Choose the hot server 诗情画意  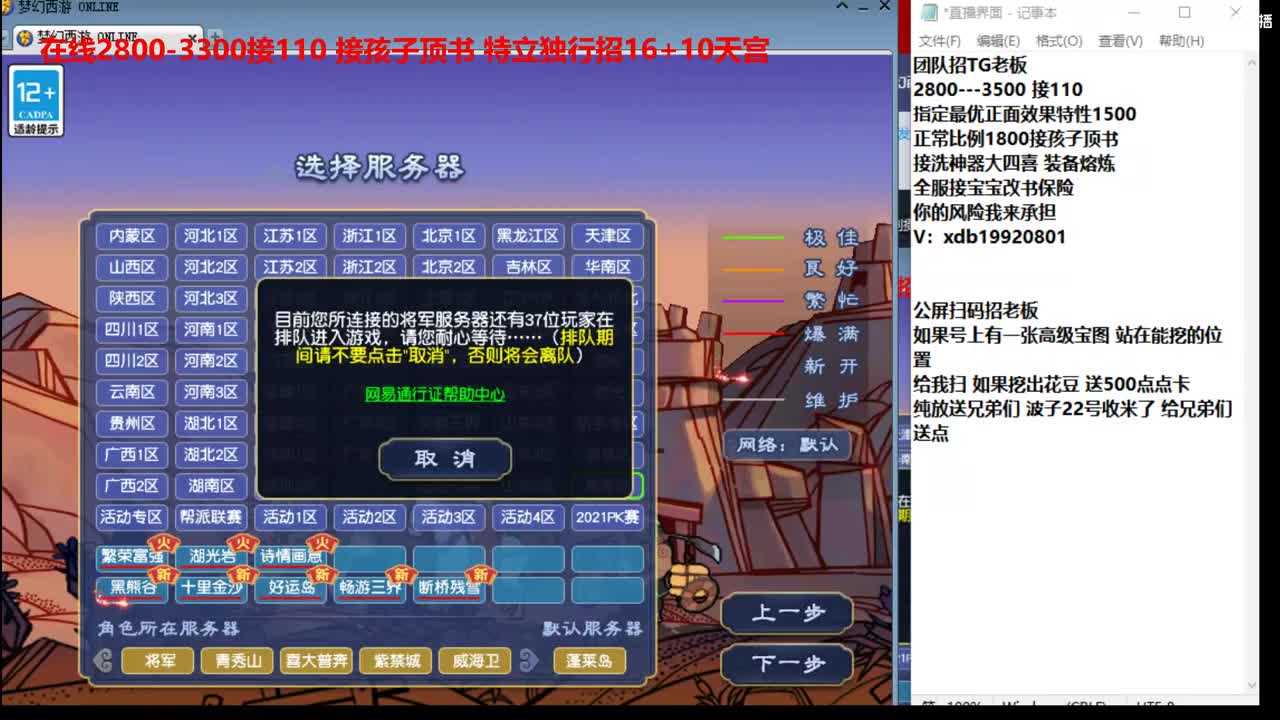click(x=290, y=557)
